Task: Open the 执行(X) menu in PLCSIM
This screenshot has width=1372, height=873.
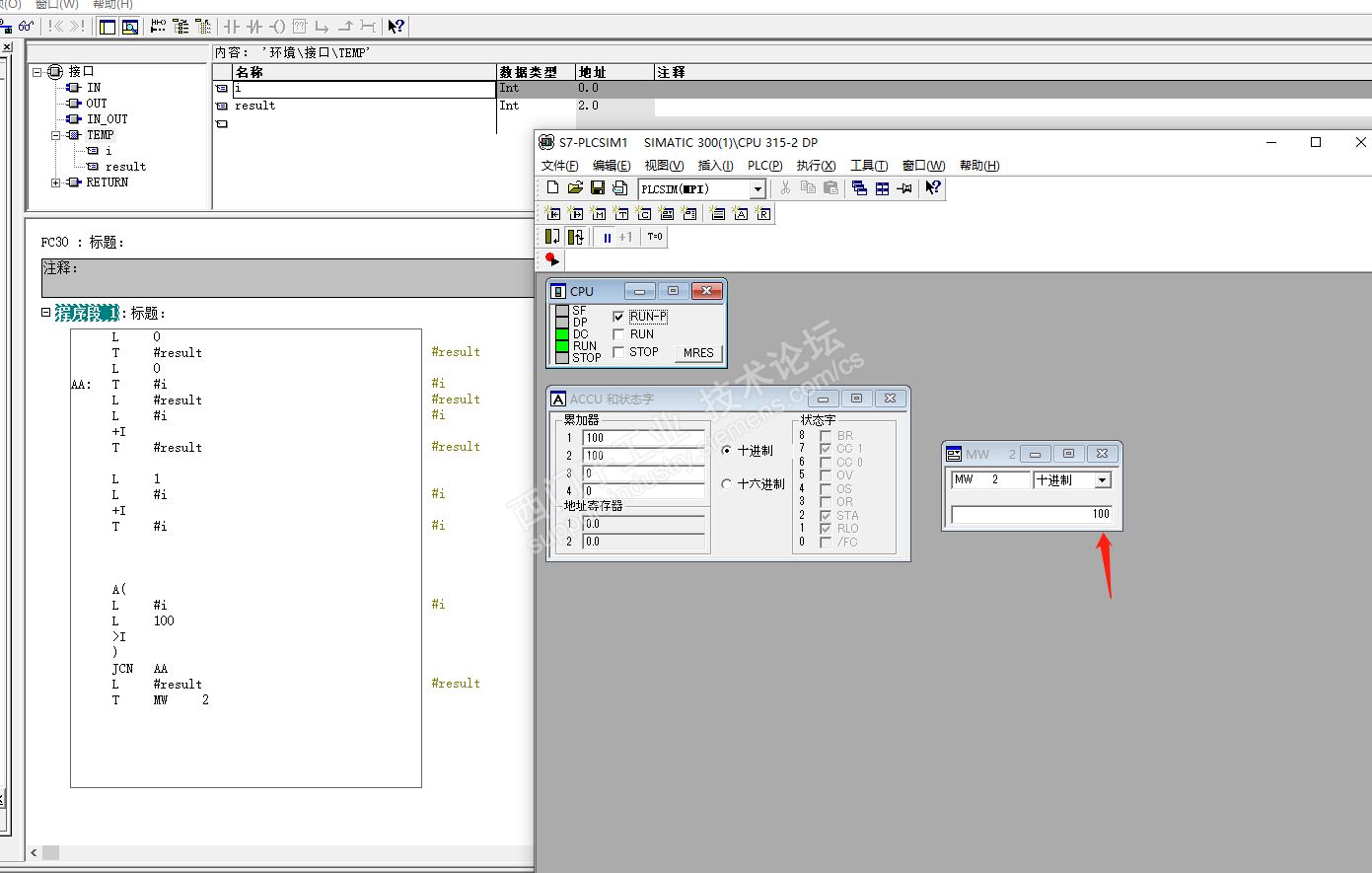Action: click(x=817, y=166)
